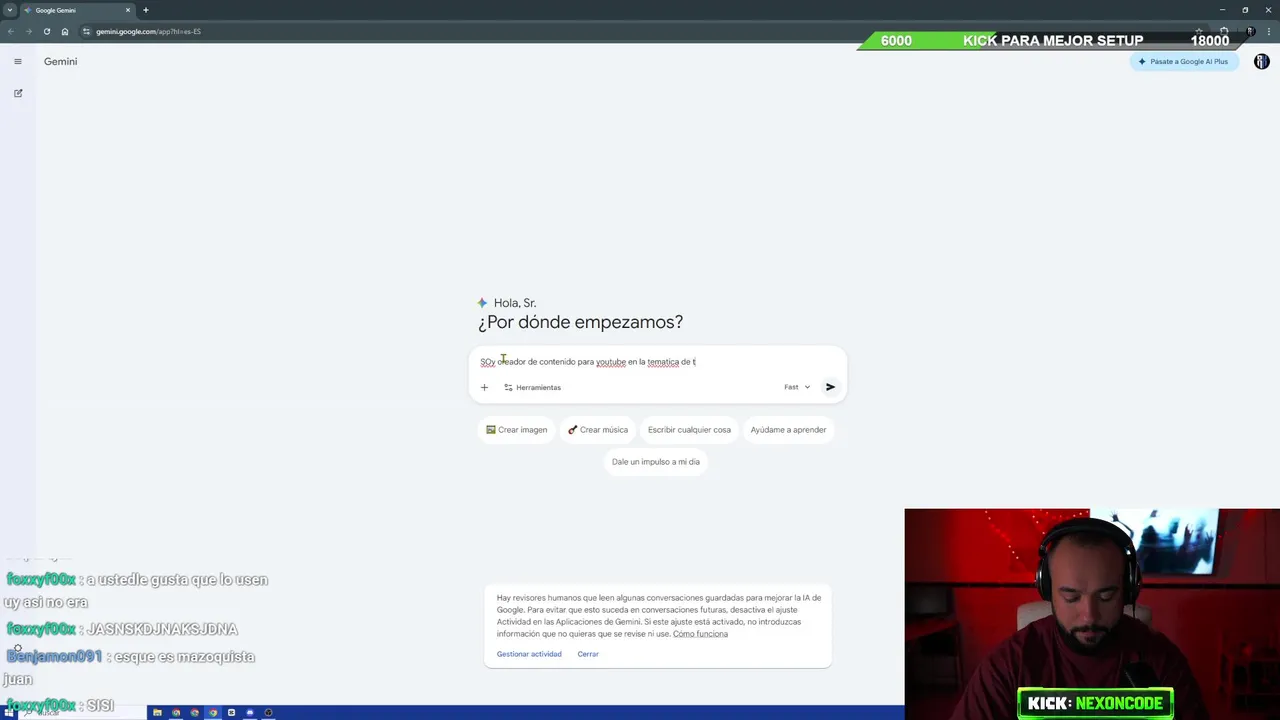Screen dimensions: 1280x720
Task: Start a new chat with the edit icon
Action: pos(17,93)
